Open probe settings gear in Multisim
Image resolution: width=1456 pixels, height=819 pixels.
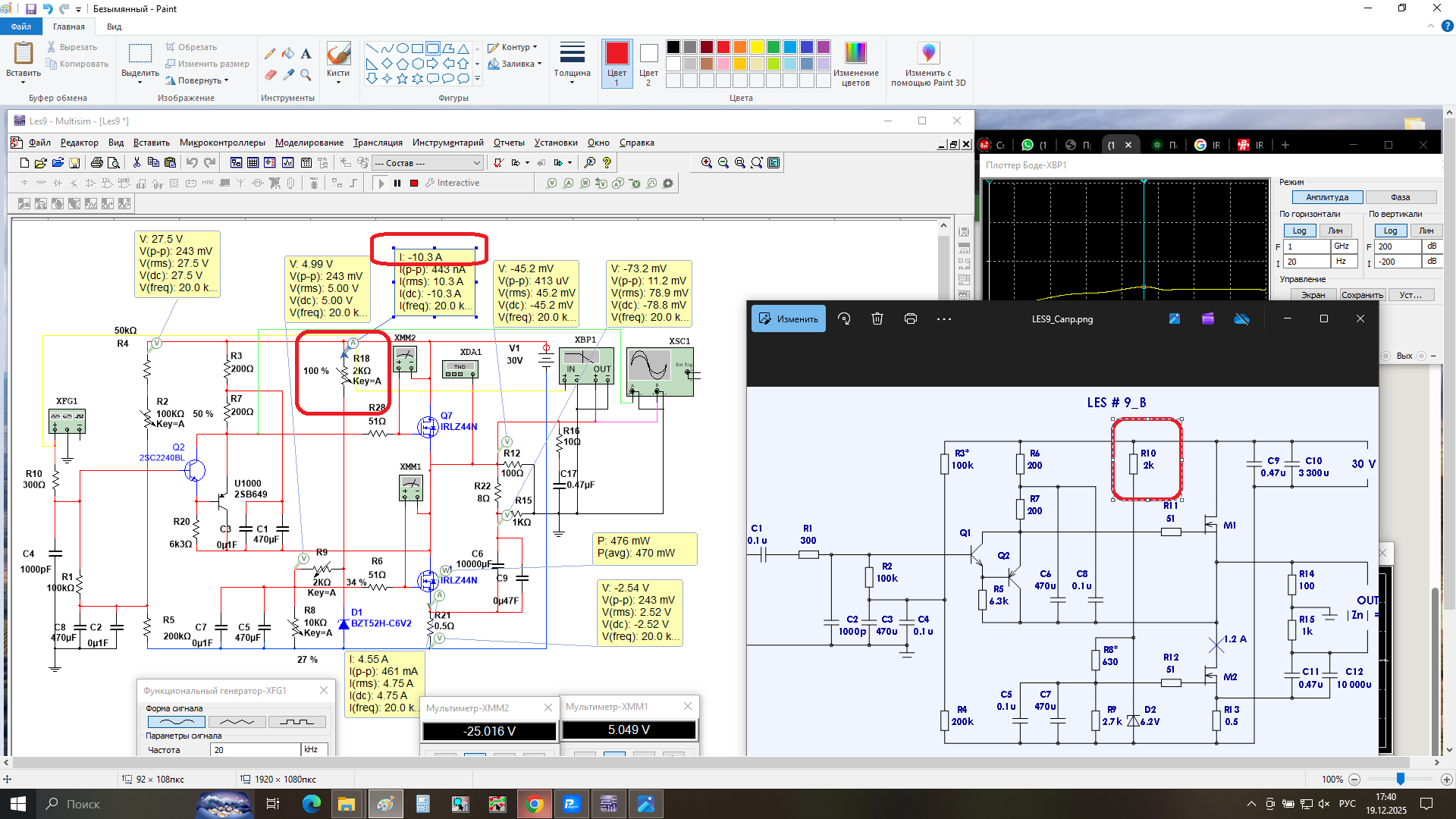[x=668, y=183]
